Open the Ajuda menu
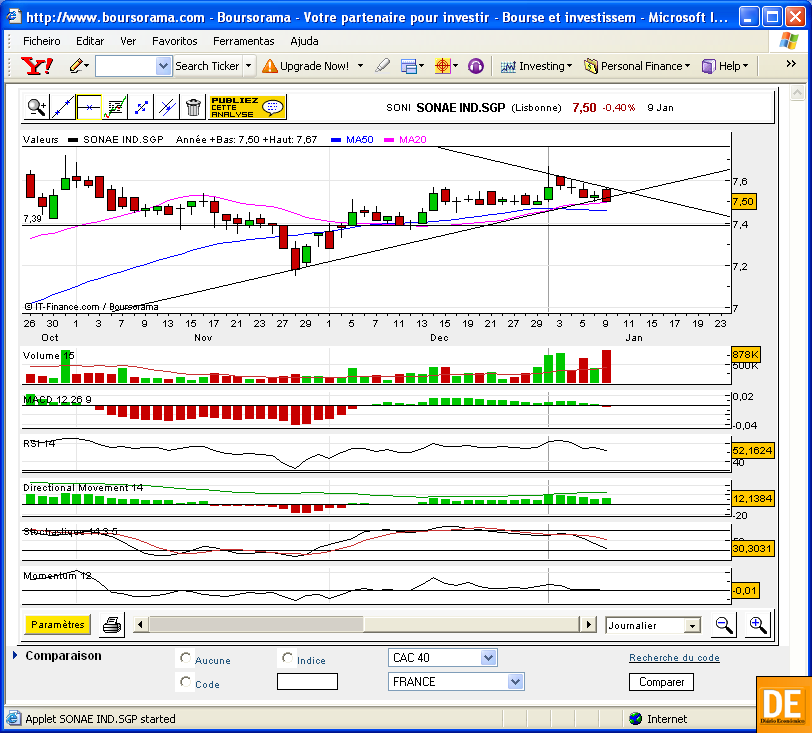Screen dimensions: 812x733 click(x=304, y=41)
